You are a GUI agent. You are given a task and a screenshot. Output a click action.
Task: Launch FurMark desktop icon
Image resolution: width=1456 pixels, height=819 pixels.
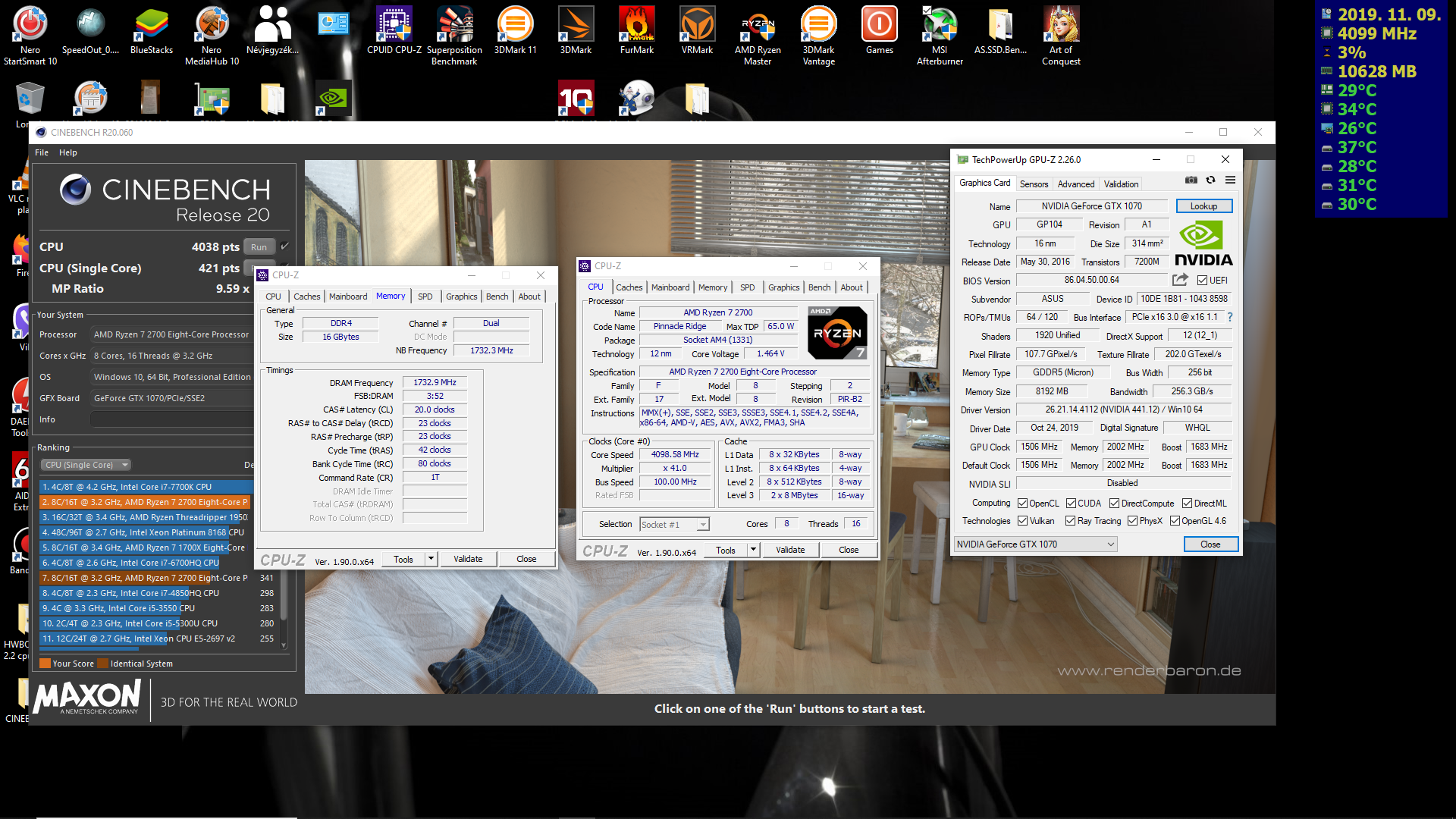(x=637, y=30)
